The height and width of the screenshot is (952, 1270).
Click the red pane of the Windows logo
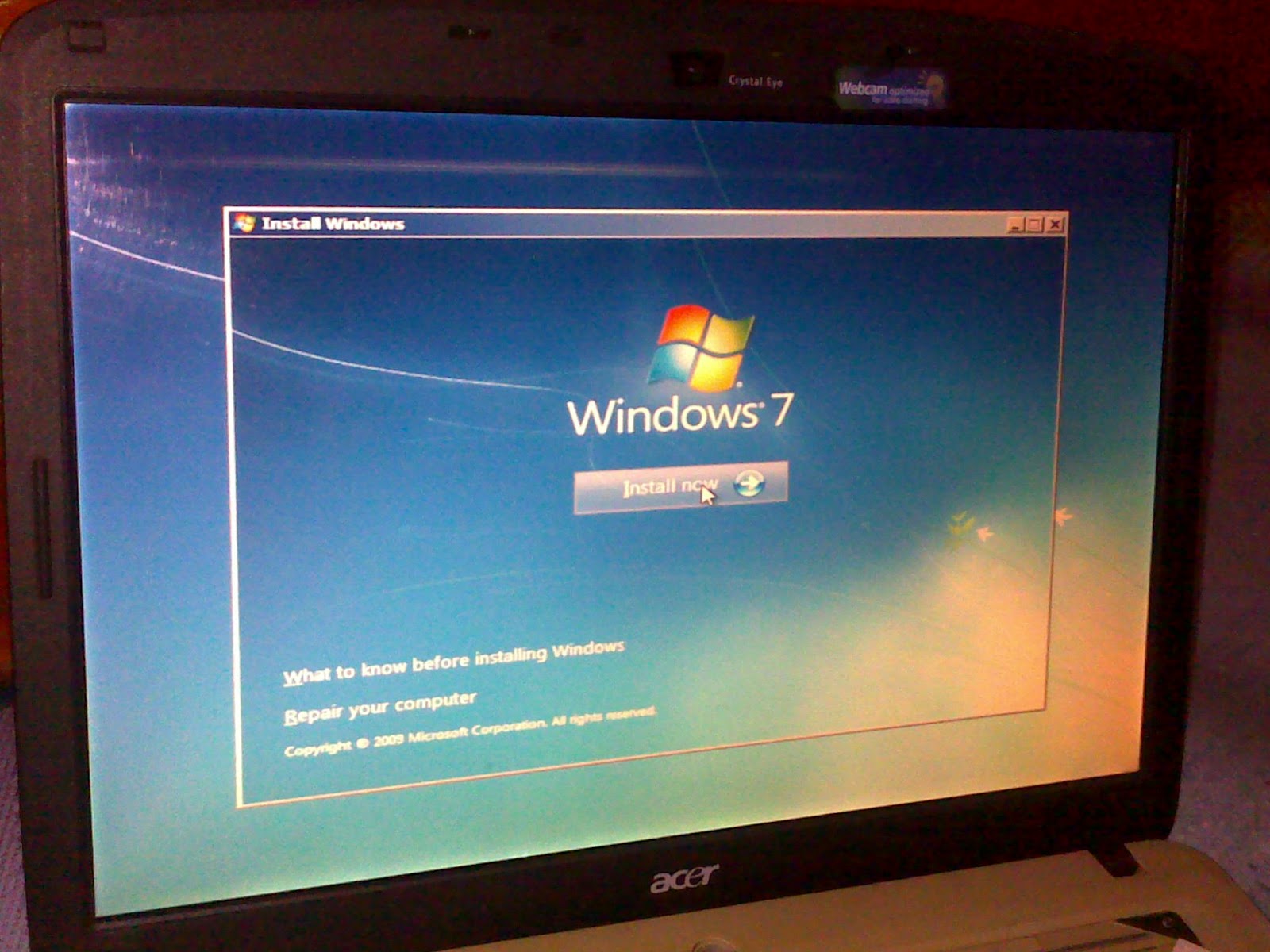684,324
